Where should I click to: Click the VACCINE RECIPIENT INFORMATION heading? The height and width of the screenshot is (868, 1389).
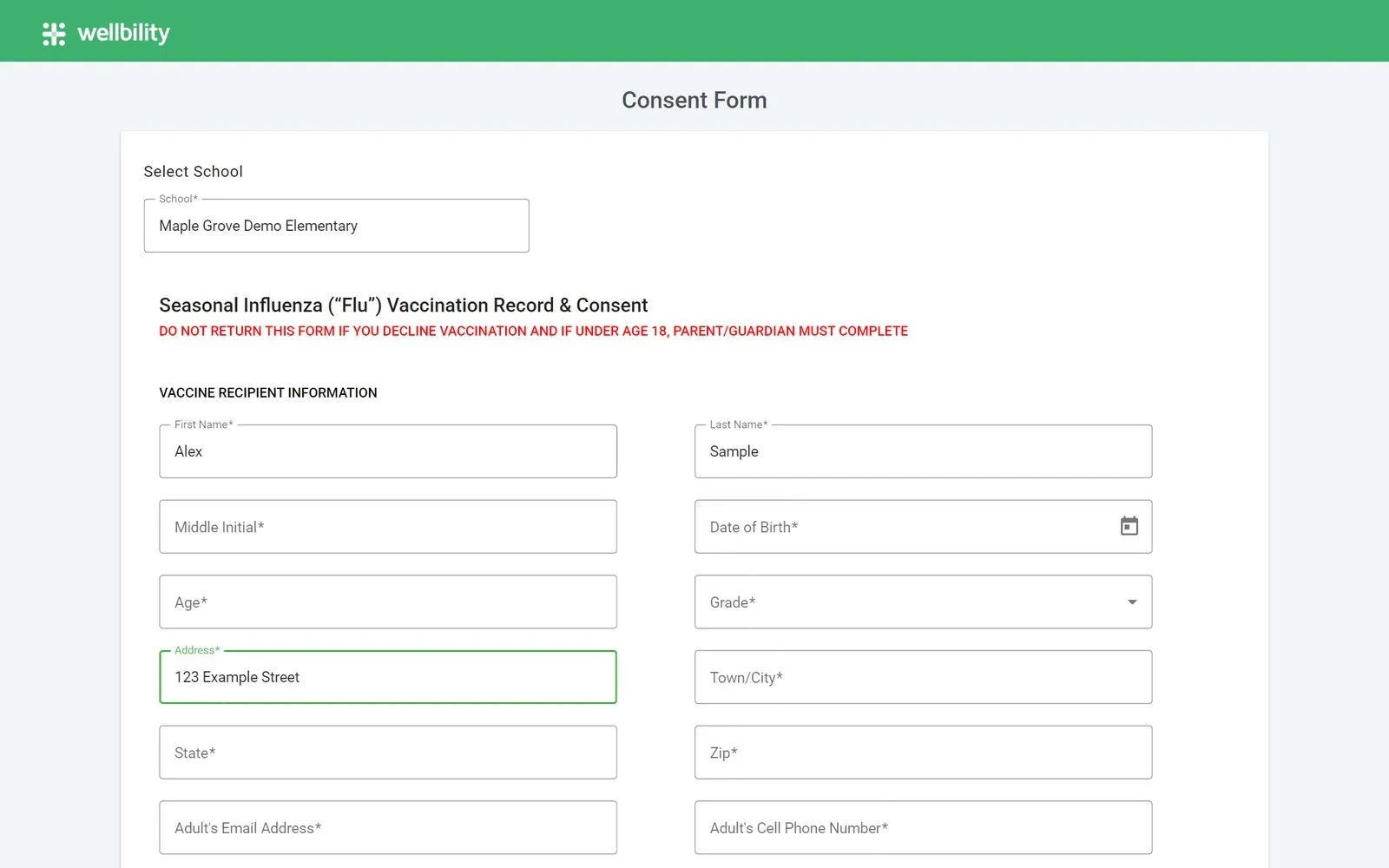268,393
